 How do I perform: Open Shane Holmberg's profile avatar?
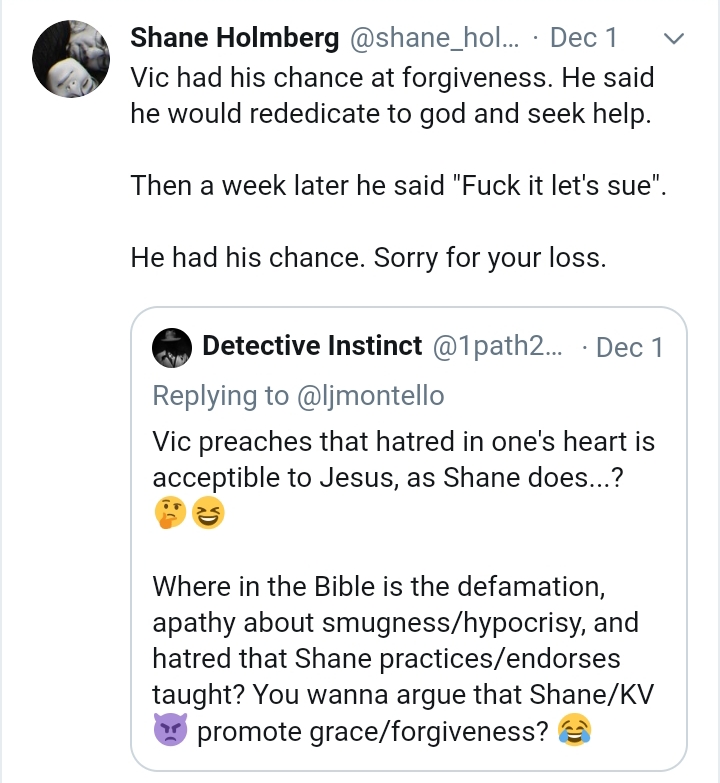[x=71, y=59]
